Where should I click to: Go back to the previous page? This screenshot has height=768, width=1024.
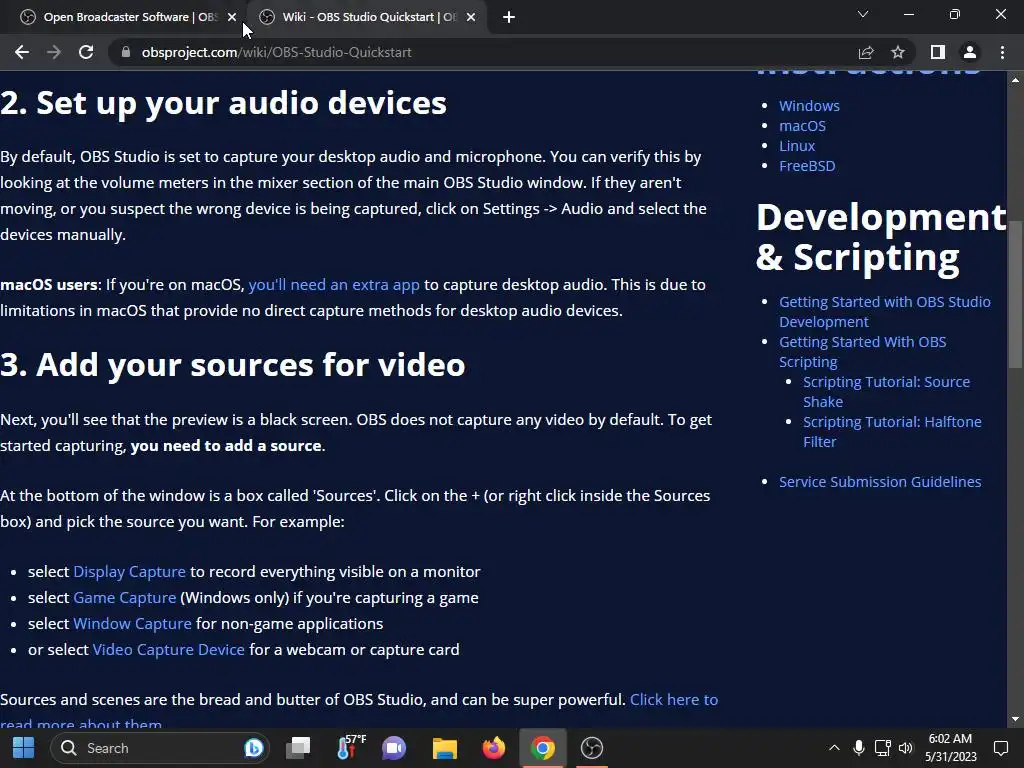coord(22,52)
